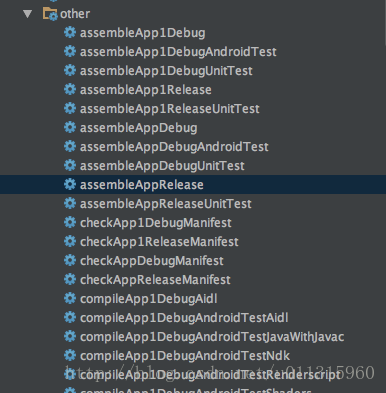
Task: Click gear icon beside assembleAppRelease
Action: coord(70,184)
